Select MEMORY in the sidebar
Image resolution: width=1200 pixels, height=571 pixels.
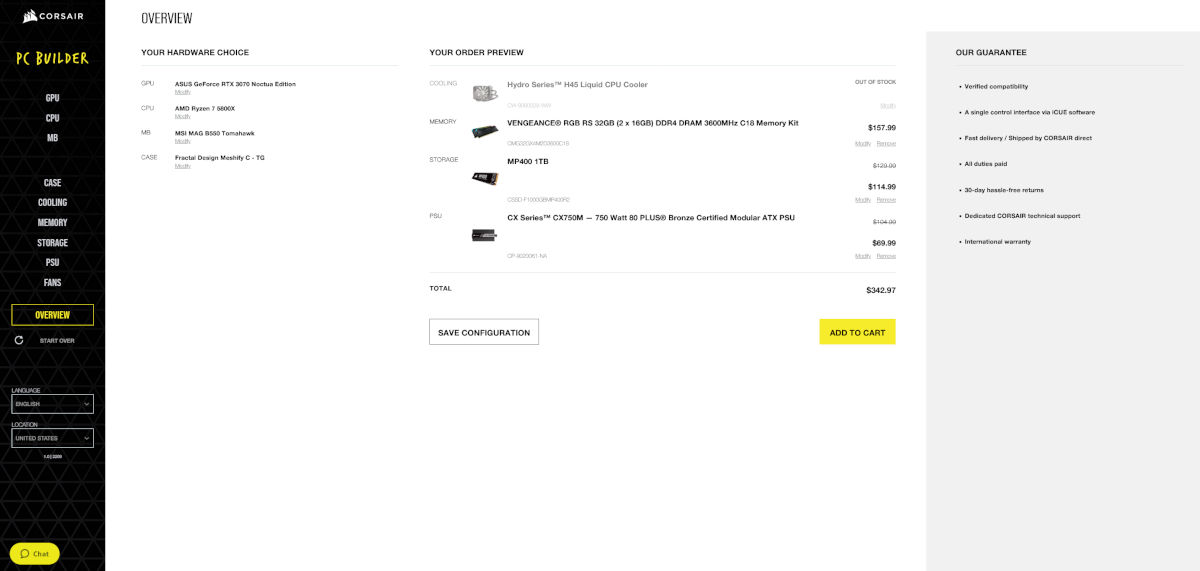[52, 223]
